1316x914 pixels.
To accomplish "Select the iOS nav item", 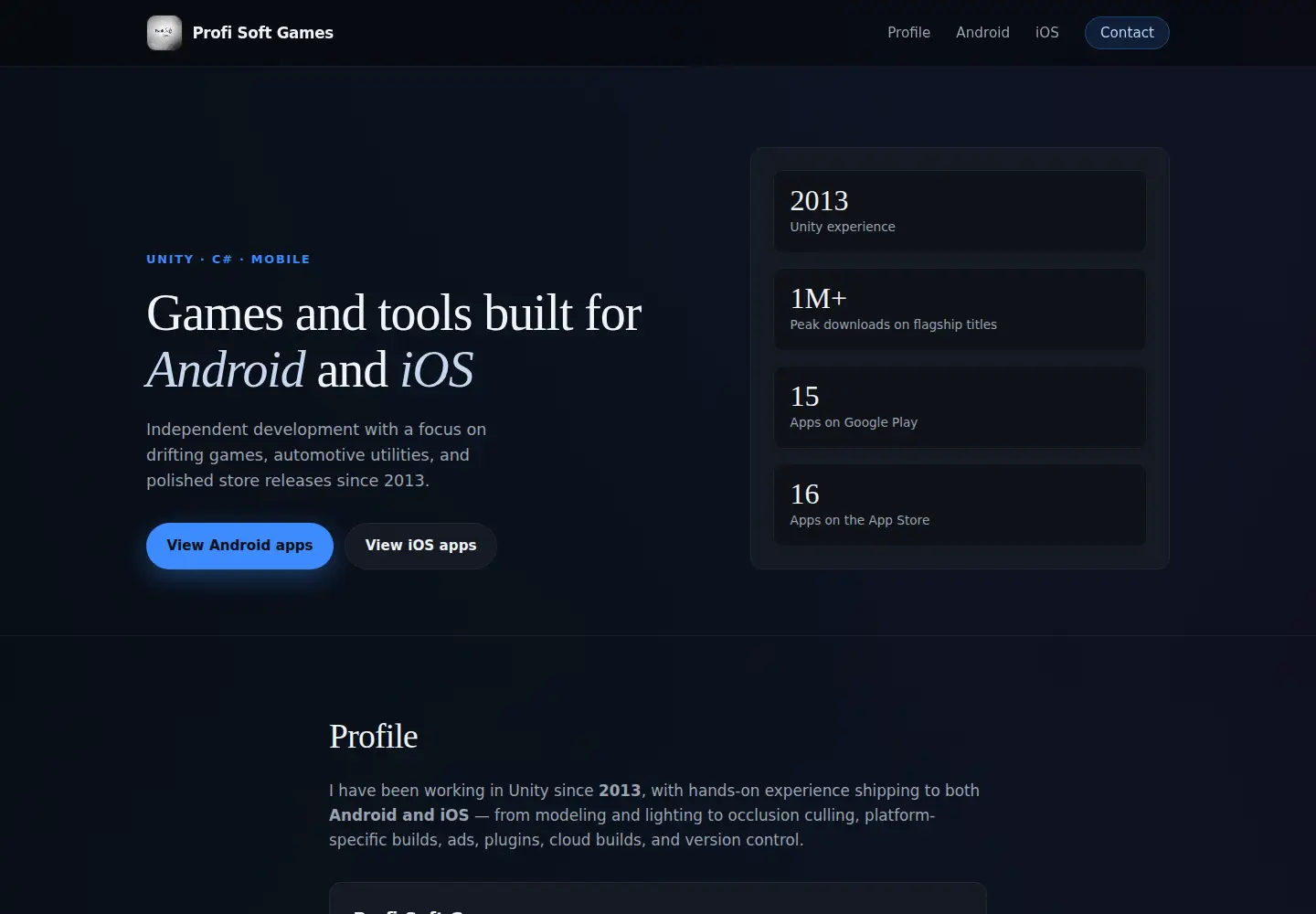I will [x=1047, y=33].
